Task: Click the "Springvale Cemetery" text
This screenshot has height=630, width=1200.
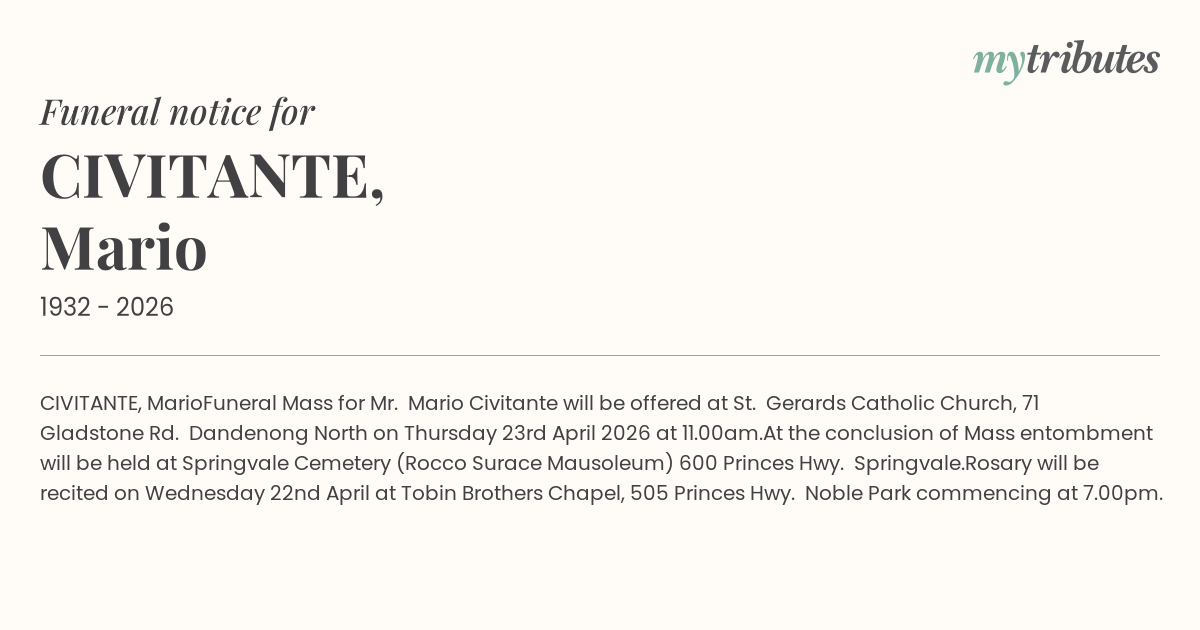Action: pyautogui.click(x=274, y=463)
